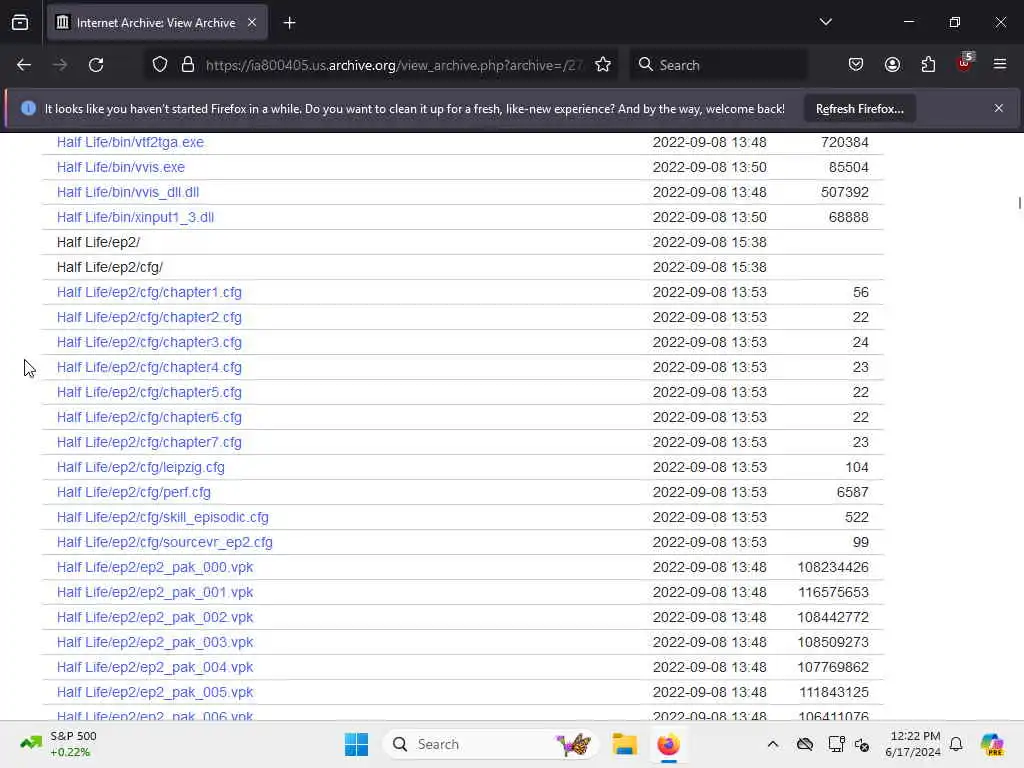This screenshot has height=768, width=1024.
Task: Reload the current page
Action: click(x=96, y=65)
